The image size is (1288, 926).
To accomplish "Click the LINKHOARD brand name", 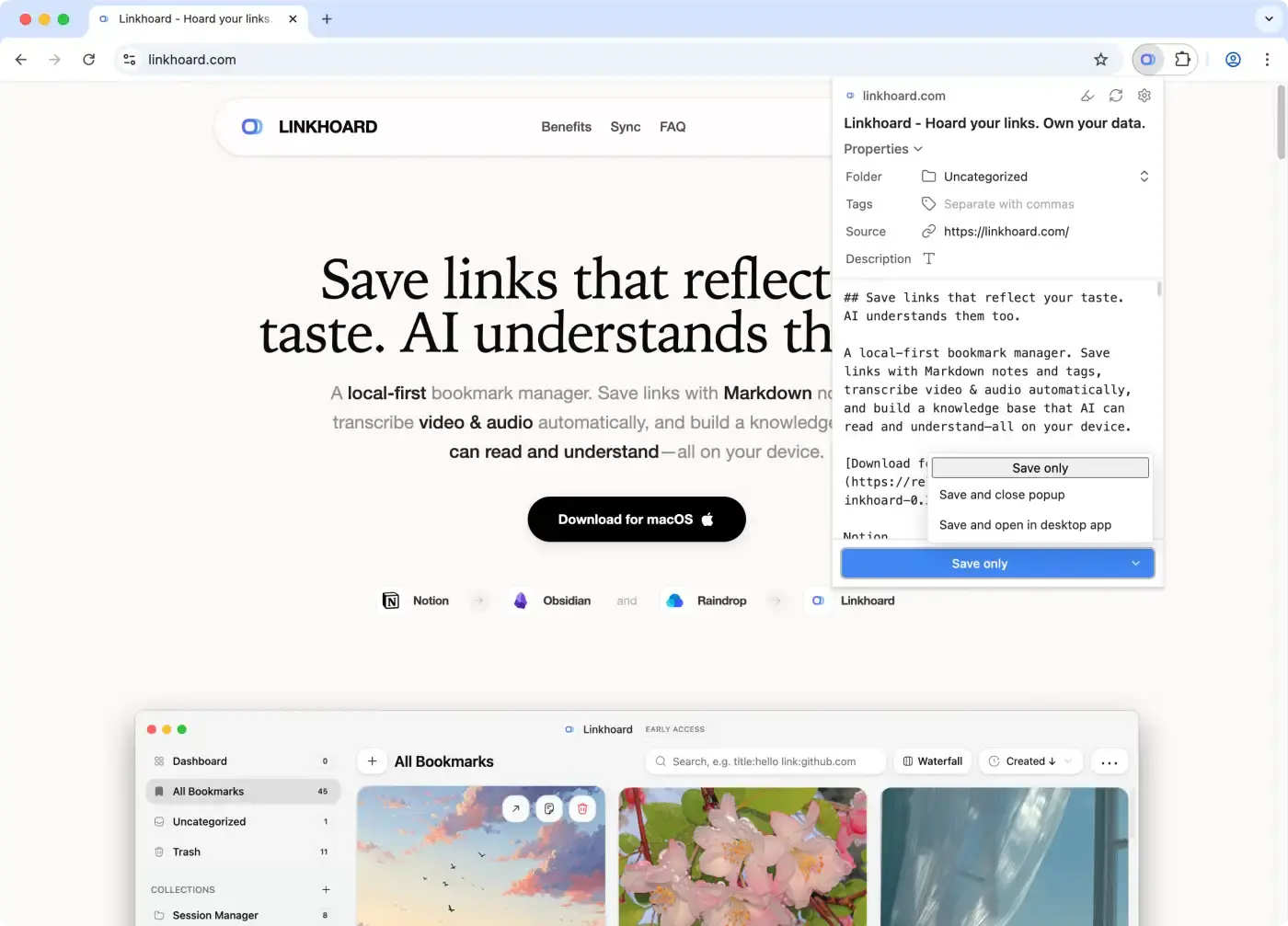I will 328,127.
